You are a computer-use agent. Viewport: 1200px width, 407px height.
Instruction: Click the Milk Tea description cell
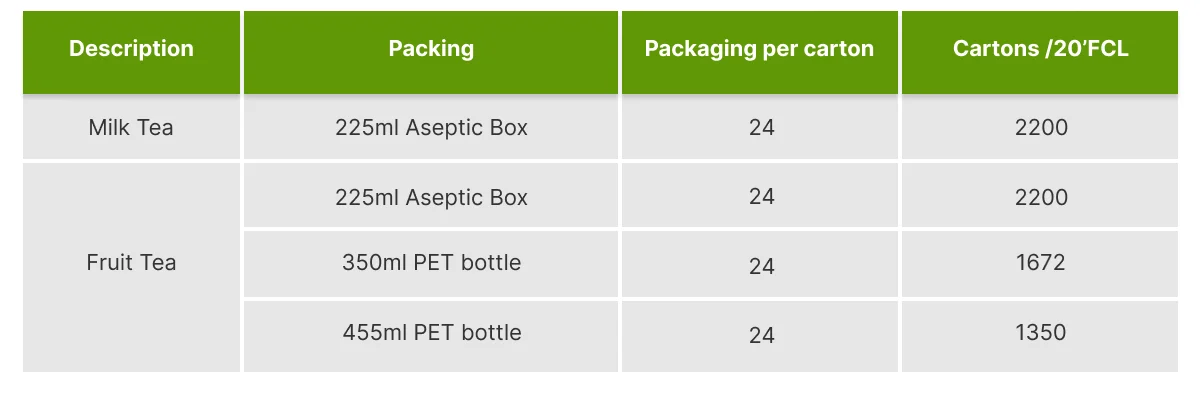(131, 128)
